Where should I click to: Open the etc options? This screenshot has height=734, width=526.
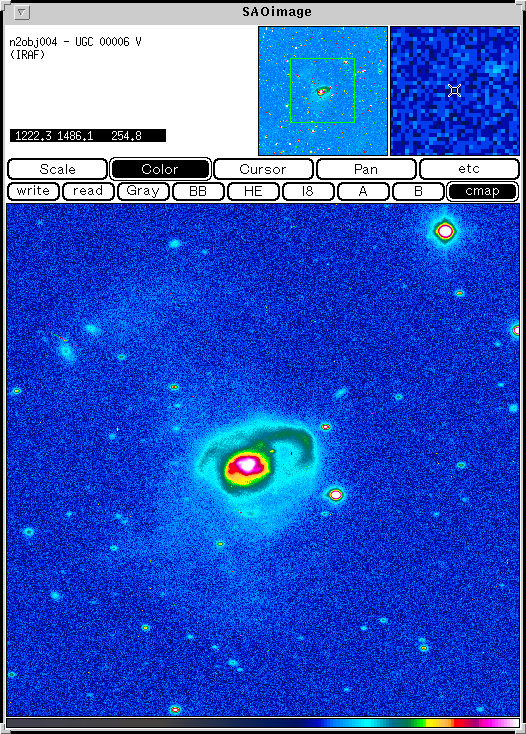[469, 169]
